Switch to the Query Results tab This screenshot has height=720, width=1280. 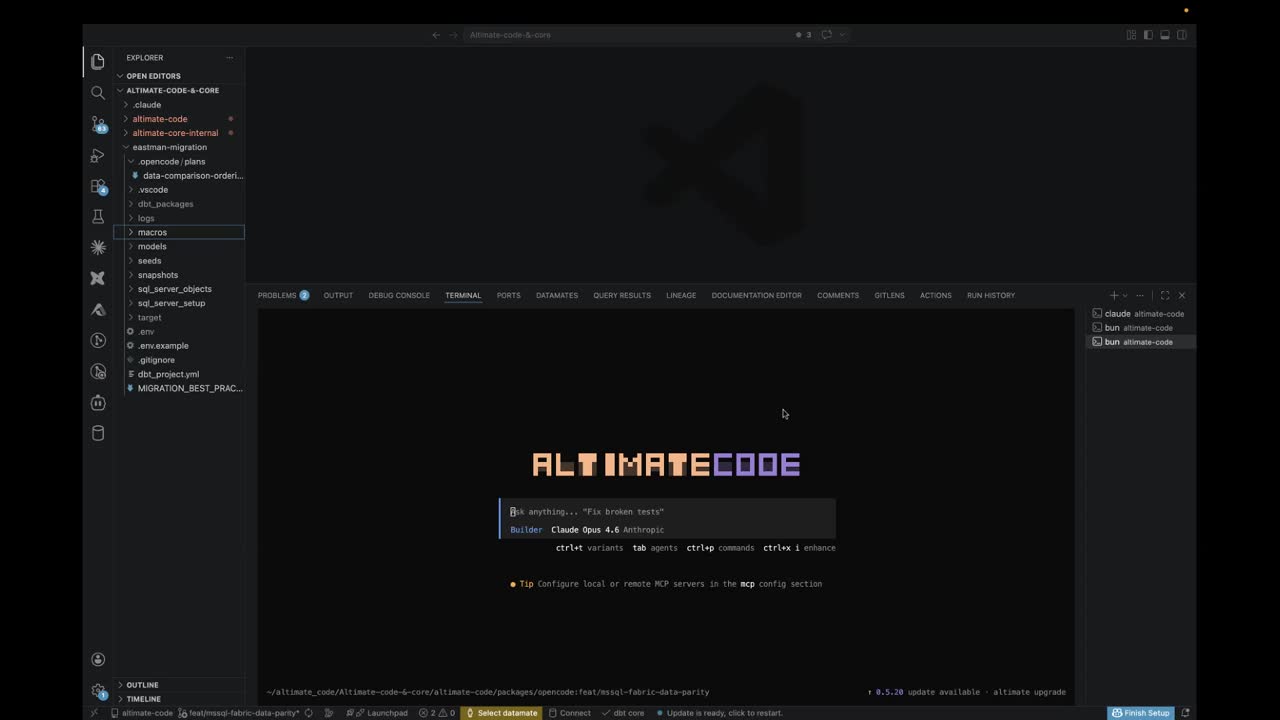pyautogui.click(x=622, y=295)
